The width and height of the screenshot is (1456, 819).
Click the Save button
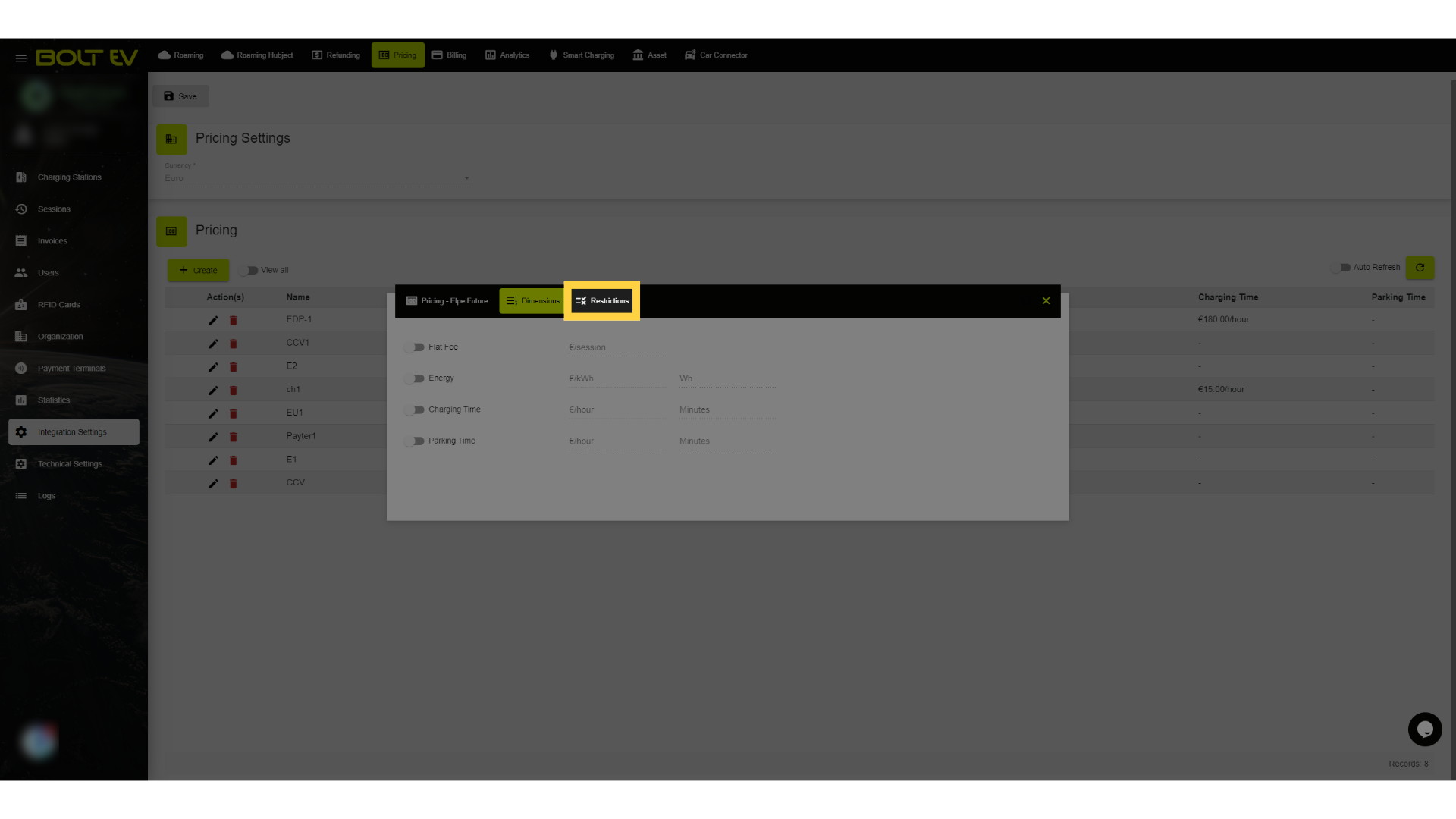coord(180,96)
